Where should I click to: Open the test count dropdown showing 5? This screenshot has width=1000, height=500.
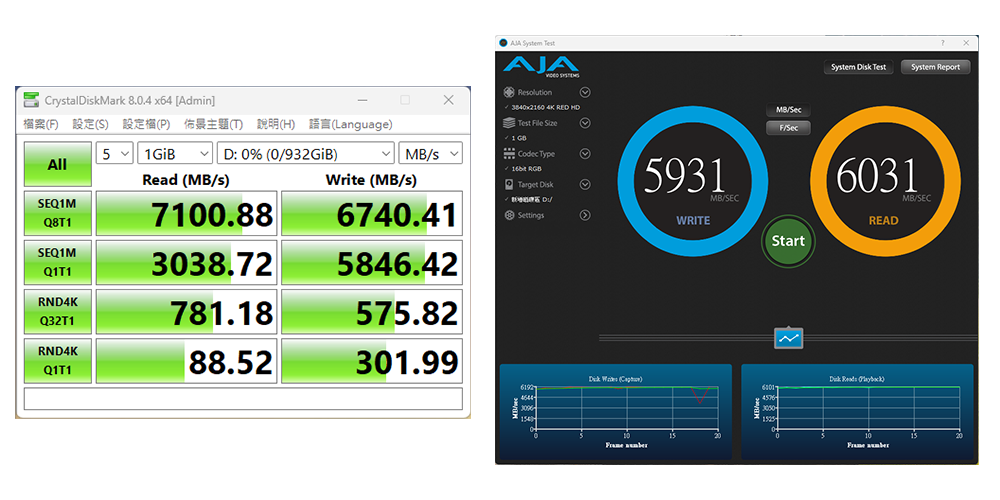(x=115, y=154)
